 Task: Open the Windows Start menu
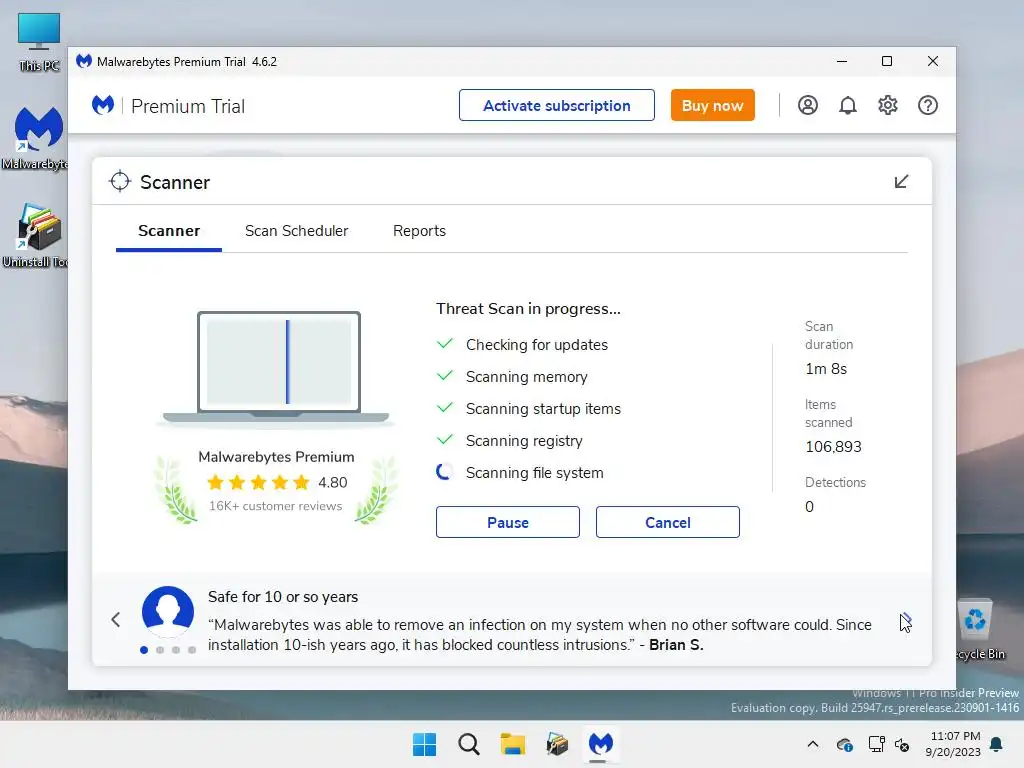point(424,744)
